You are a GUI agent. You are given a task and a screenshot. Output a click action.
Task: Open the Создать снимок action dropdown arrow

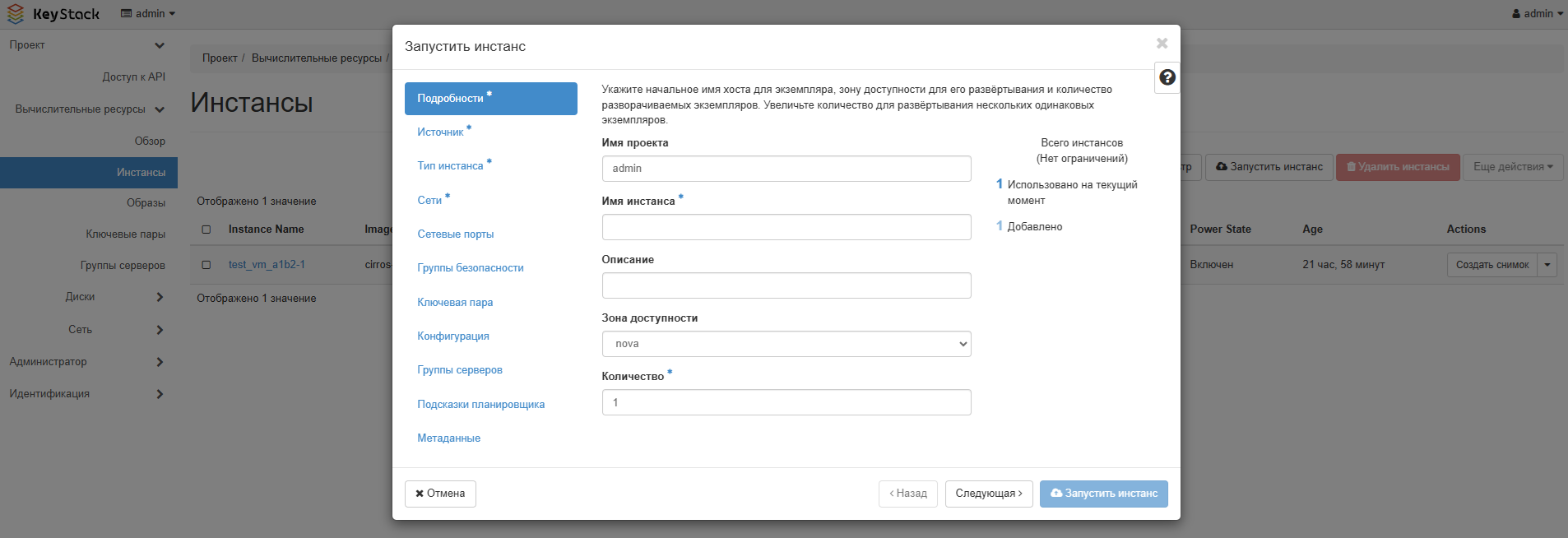(x=1547, y=265)
